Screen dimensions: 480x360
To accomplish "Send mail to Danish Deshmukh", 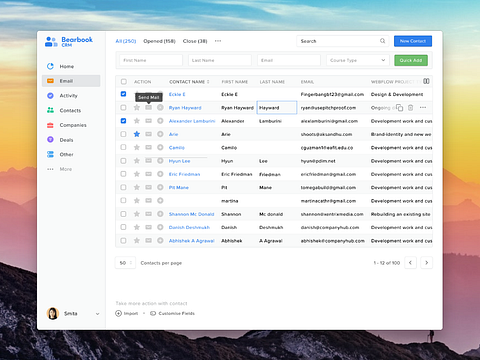I will pos(149,227).
